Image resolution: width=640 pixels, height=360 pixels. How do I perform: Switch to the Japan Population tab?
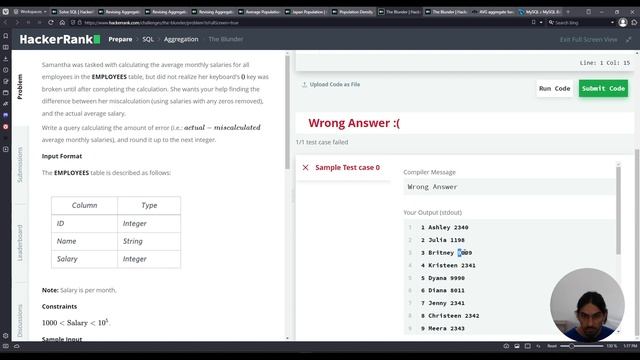click(305, 12)
